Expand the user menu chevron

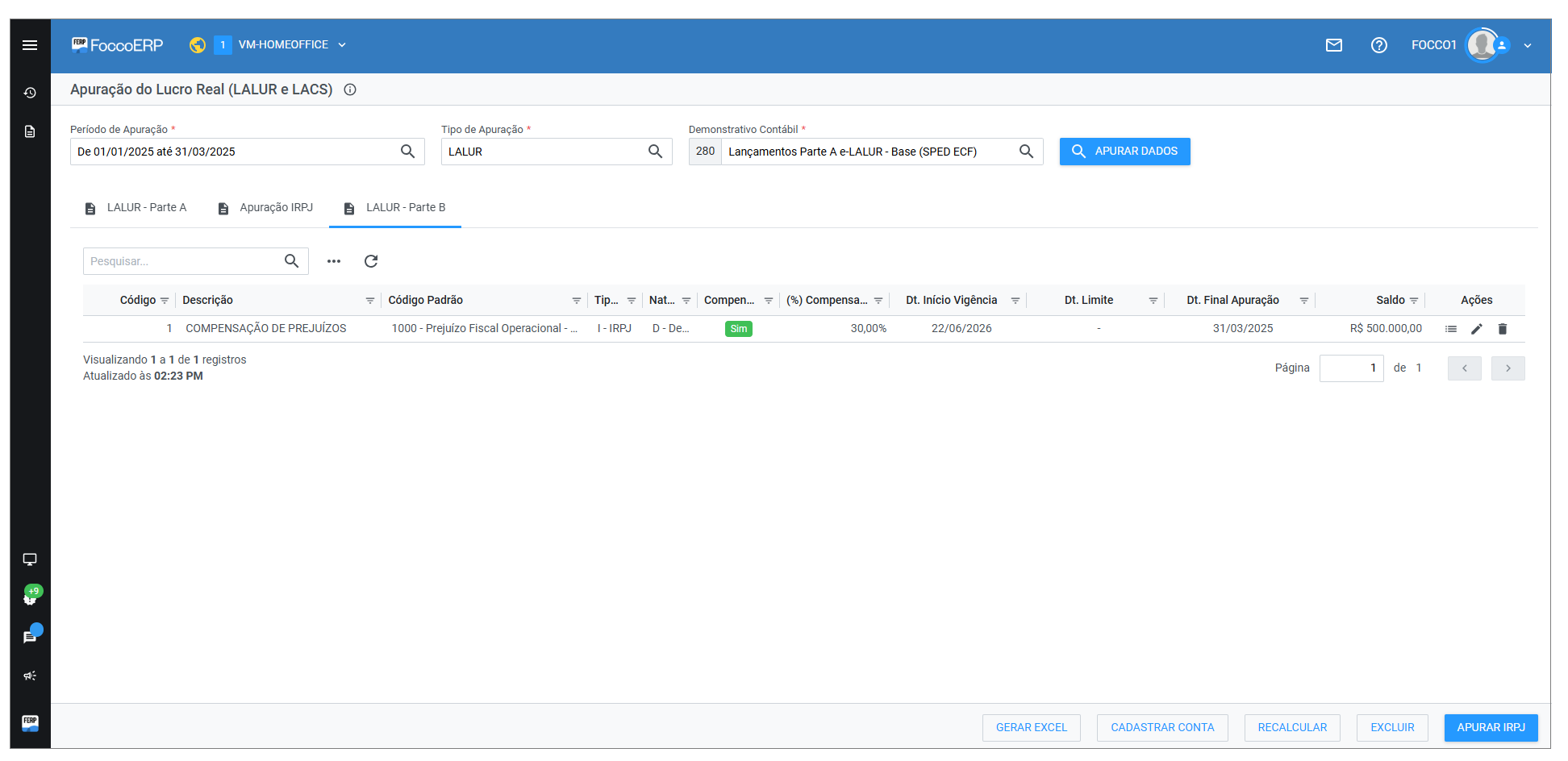pyautogui.click(x=1528, y=46)
